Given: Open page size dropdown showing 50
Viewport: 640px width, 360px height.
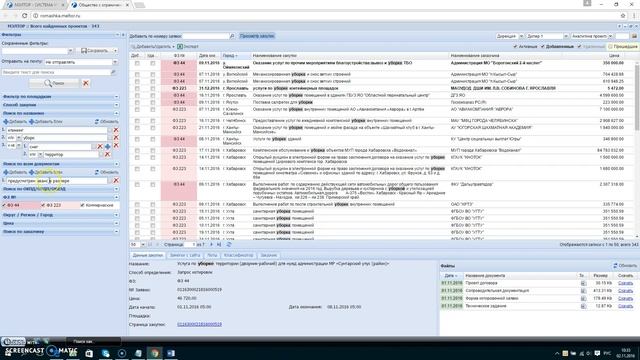Looking at the screenshot, I should [x=143, y=244].
